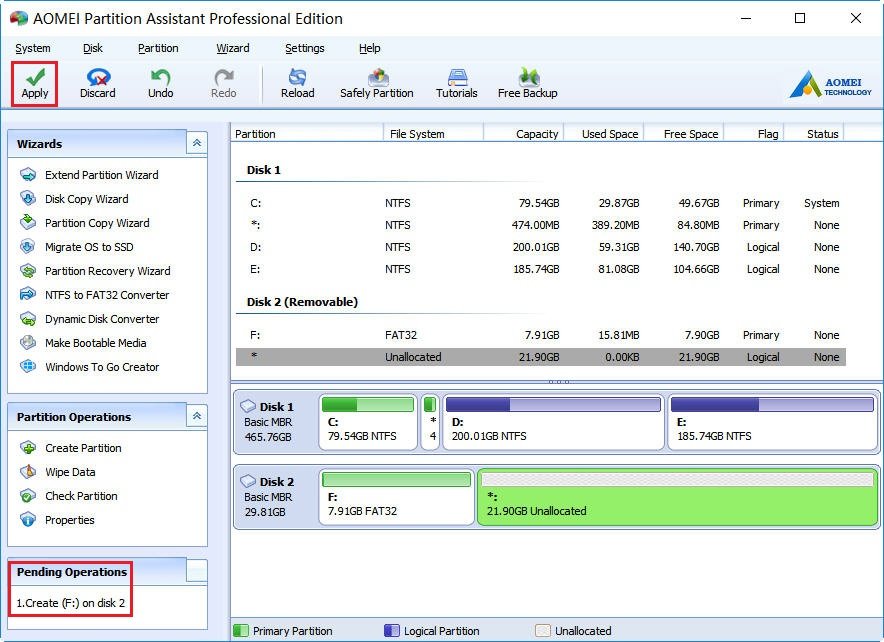The width and height of the screenshot is (884, 642).
Task: Click Create Partition in operations list
Action: coord(83,448)
